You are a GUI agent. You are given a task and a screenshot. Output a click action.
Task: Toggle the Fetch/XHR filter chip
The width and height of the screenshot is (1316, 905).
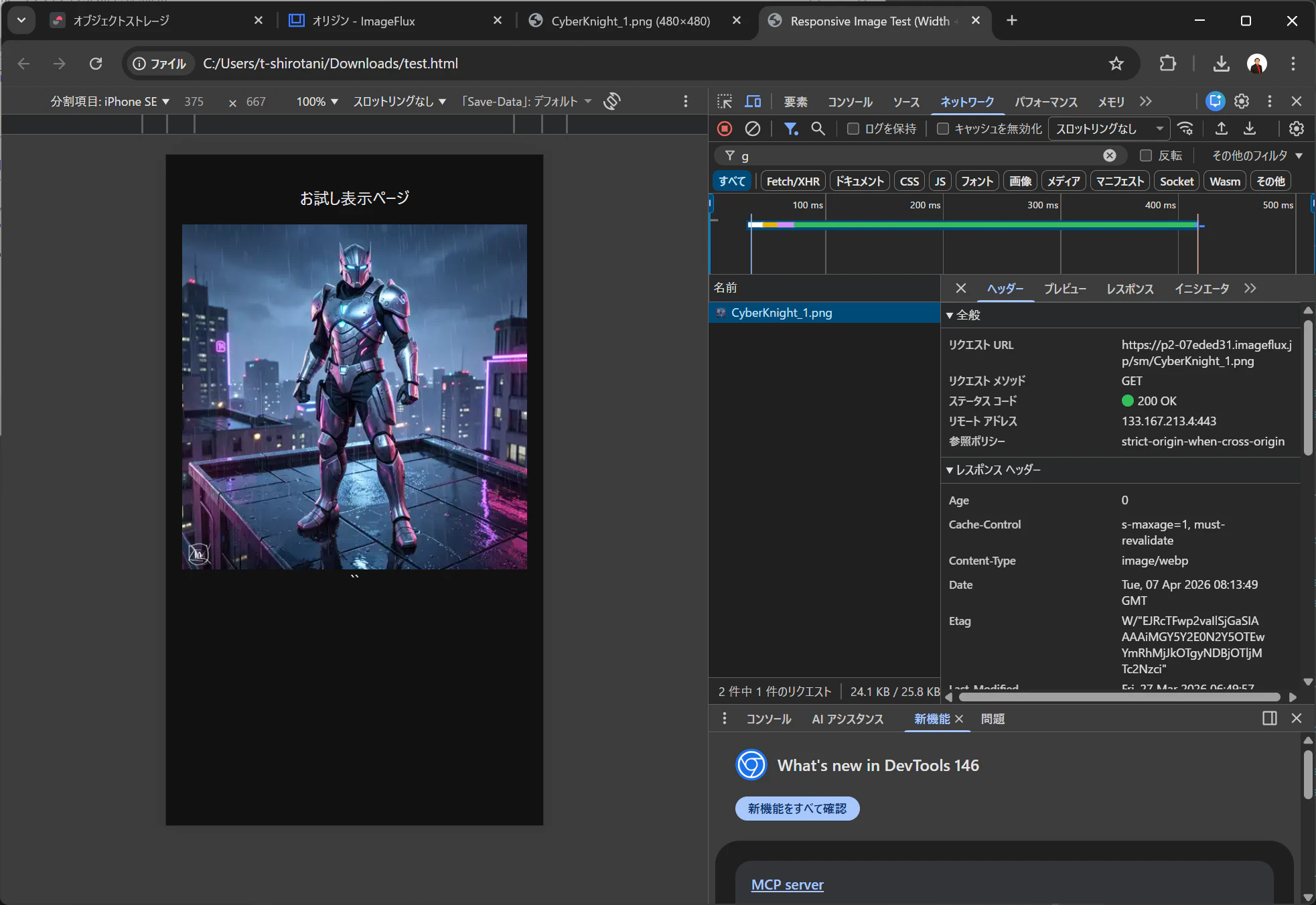(793, 181)
